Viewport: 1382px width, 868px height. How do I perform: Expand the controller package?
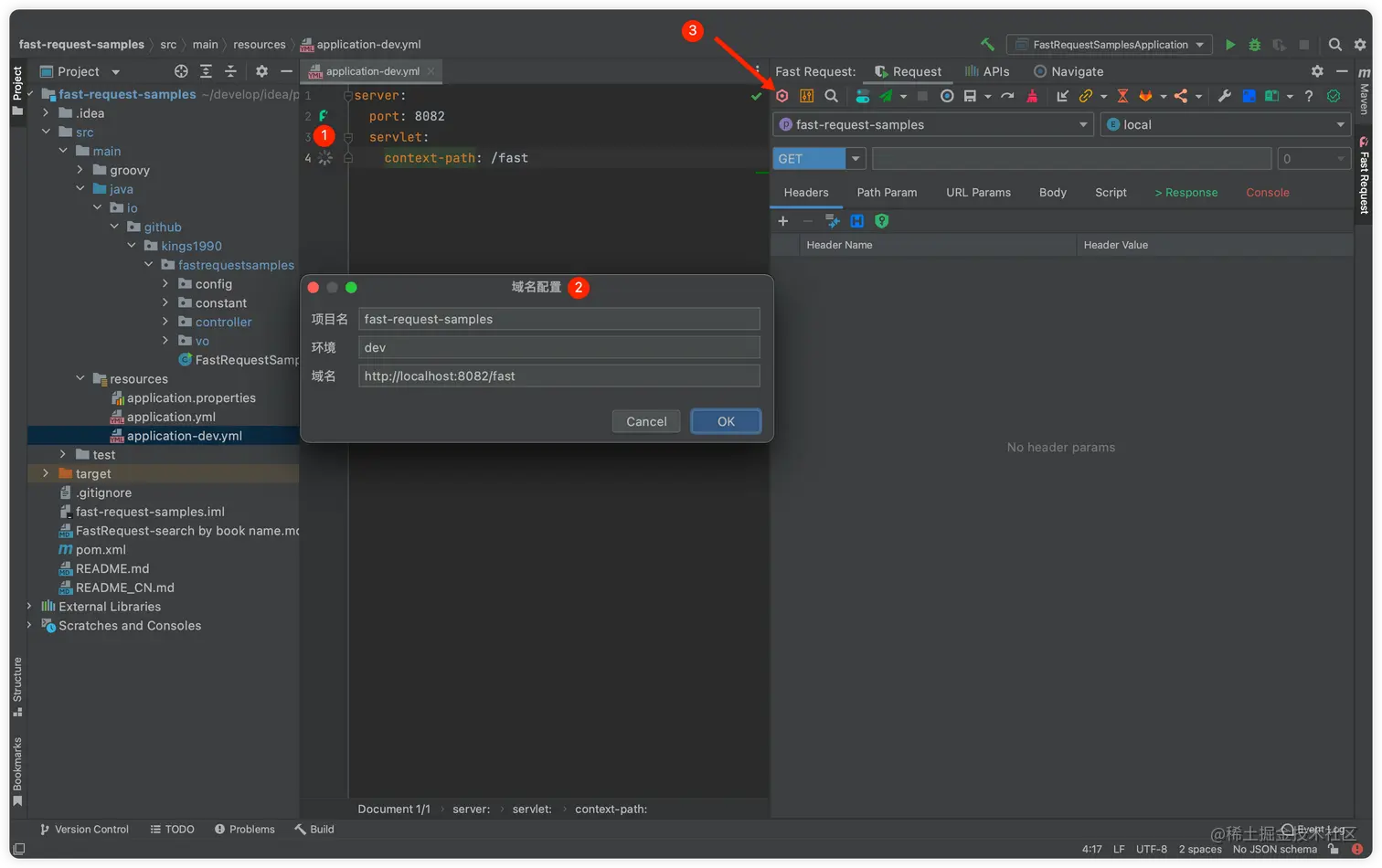tap(165, 322)
